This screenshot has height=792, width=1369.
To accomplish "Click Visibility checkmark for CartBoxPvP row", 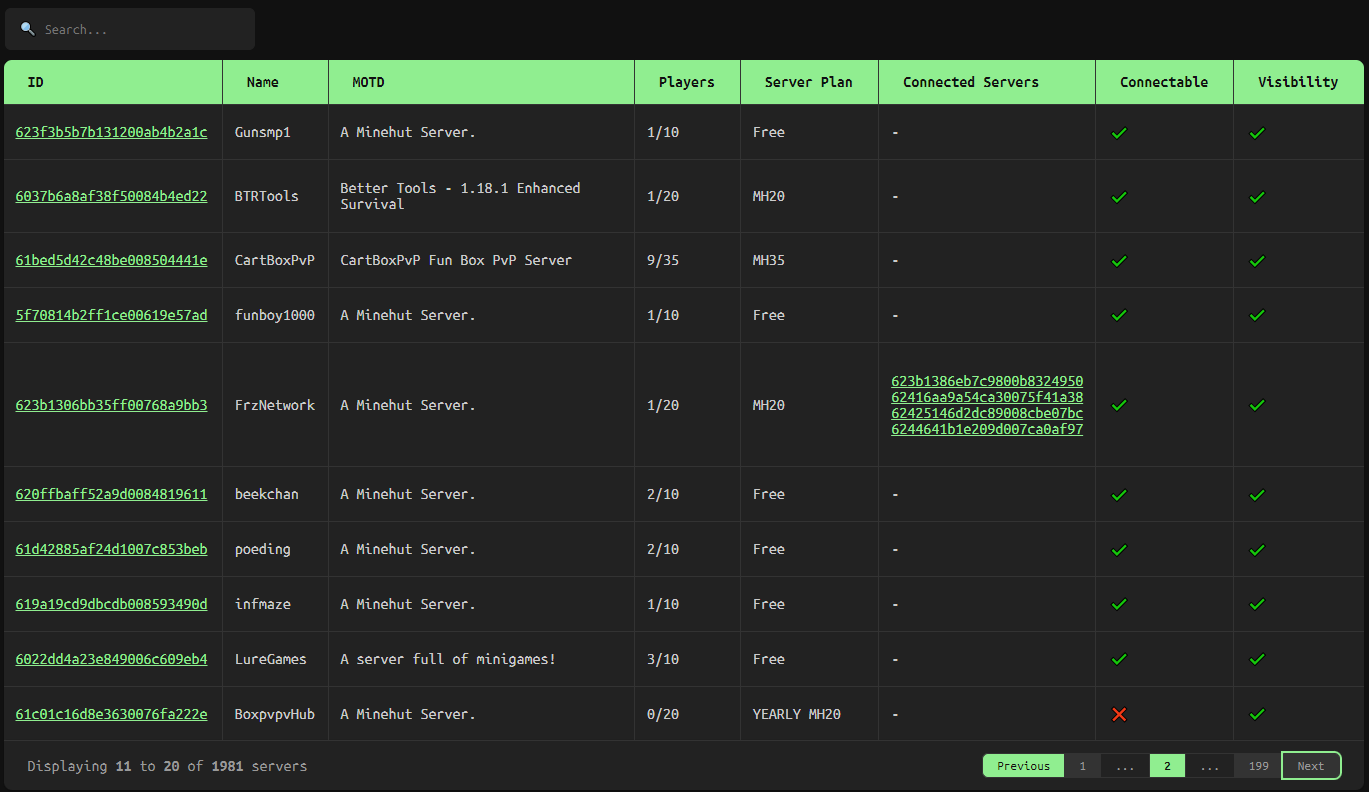I will tap(1257, 261).
